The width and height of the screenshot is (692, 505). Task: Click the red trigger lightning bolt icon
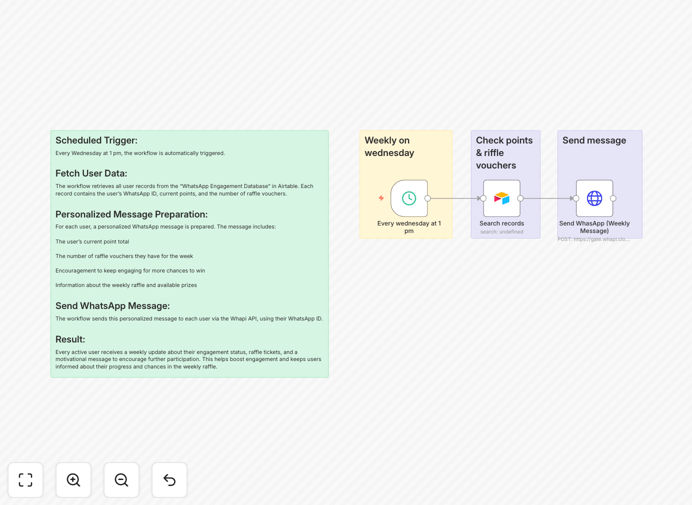pyautogui.click(x=381, y=198)
